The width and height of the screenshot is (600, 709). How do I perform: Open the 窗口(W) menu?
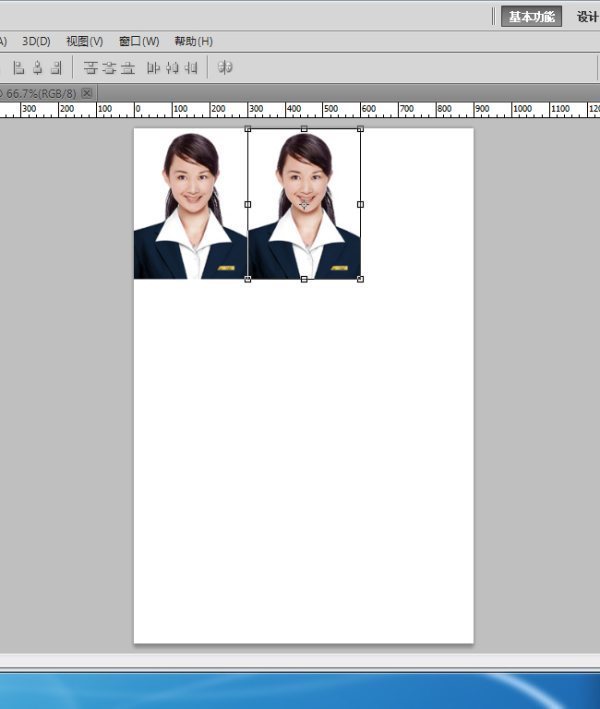pyautogui.click(x=138, y=41)
